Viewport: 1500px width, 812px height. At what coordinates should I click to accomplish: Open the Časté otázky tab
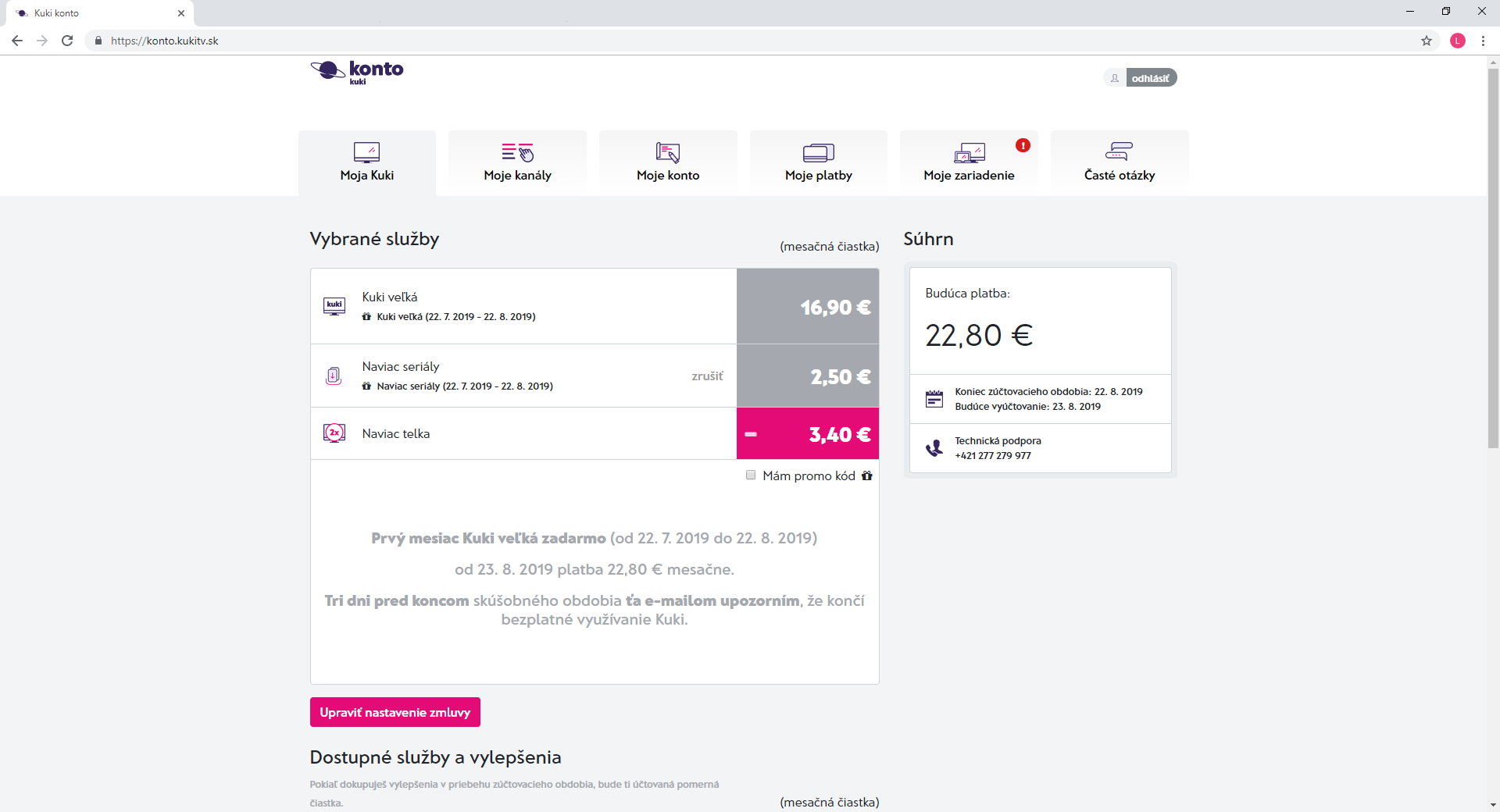pos(1120,162)
